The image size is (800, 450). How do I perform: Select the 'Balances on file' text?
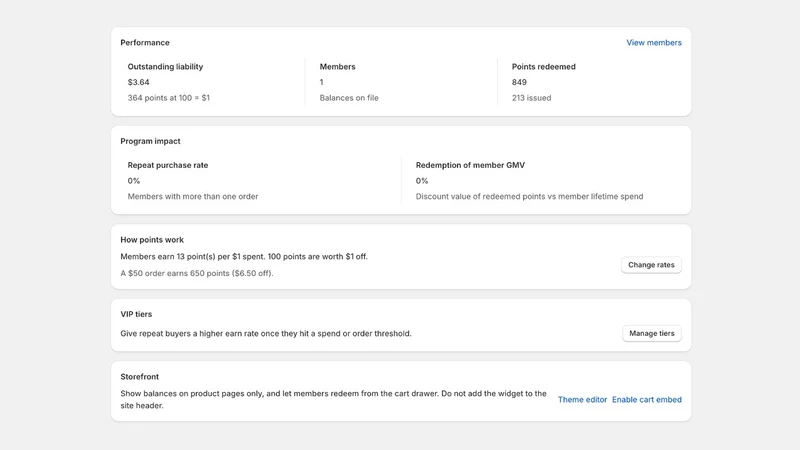[349, 98]
